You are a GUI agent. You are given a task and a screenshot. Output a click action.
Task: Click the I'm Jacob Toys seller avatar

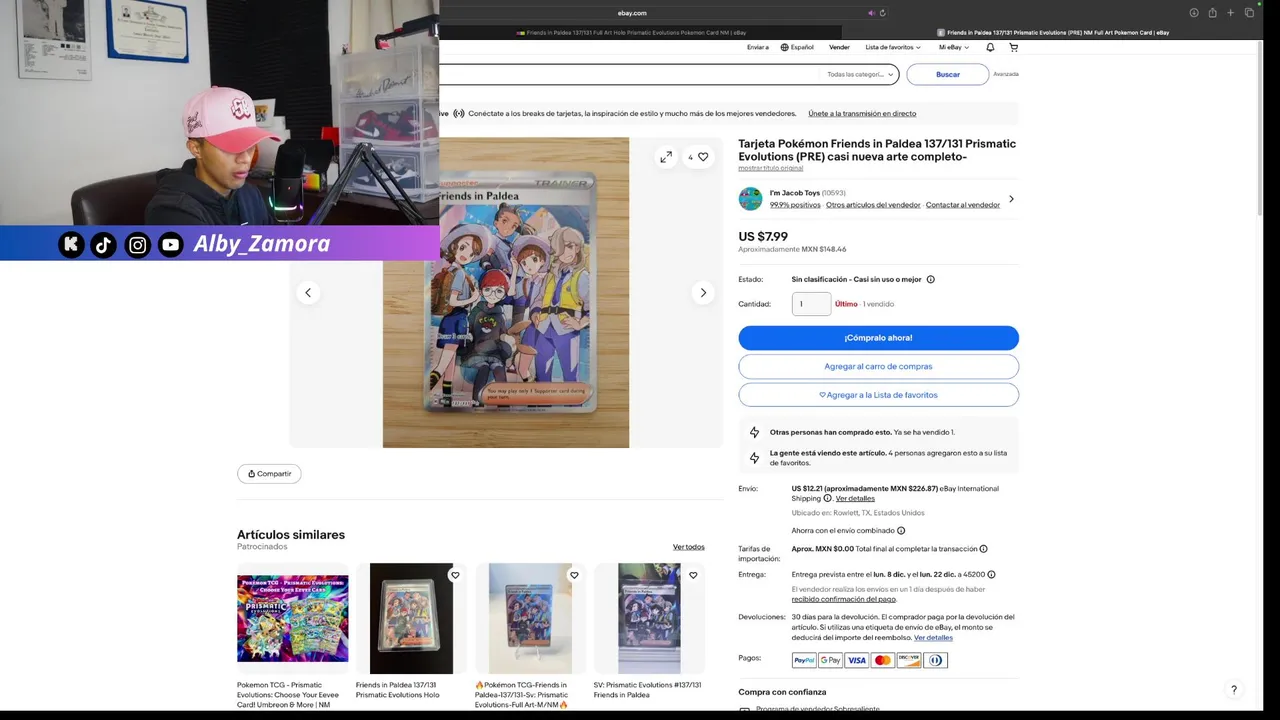[750, 198]
